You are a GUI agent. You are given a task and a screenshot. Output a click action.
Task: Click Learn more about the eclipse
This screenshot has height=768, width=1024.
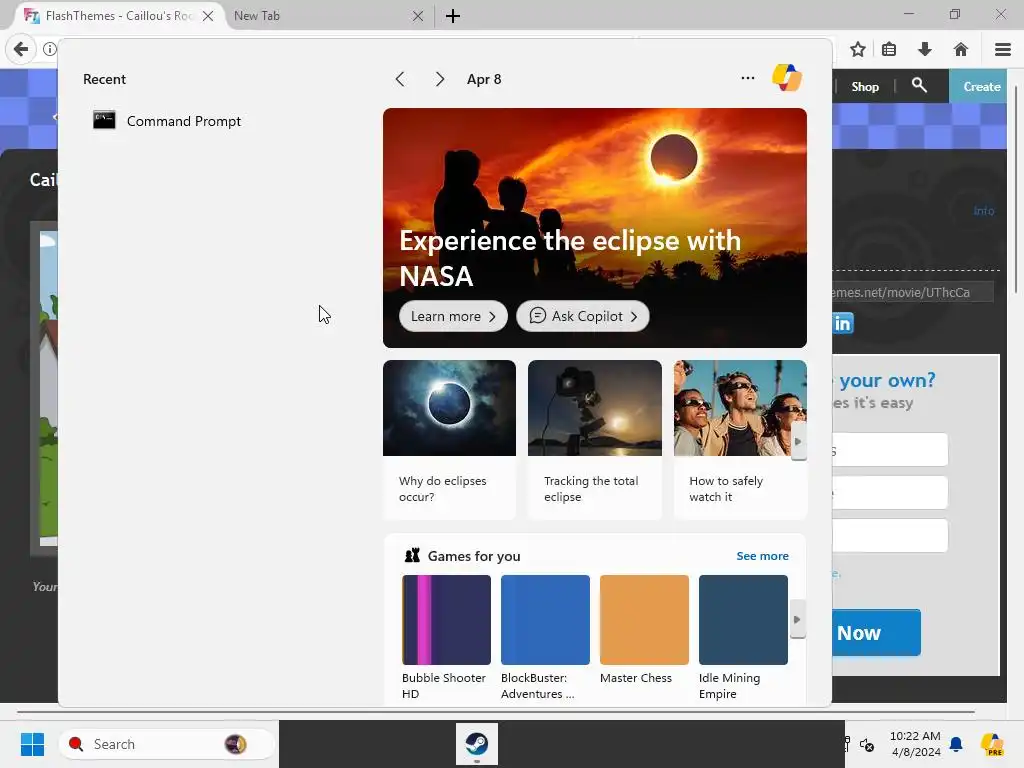453,316
